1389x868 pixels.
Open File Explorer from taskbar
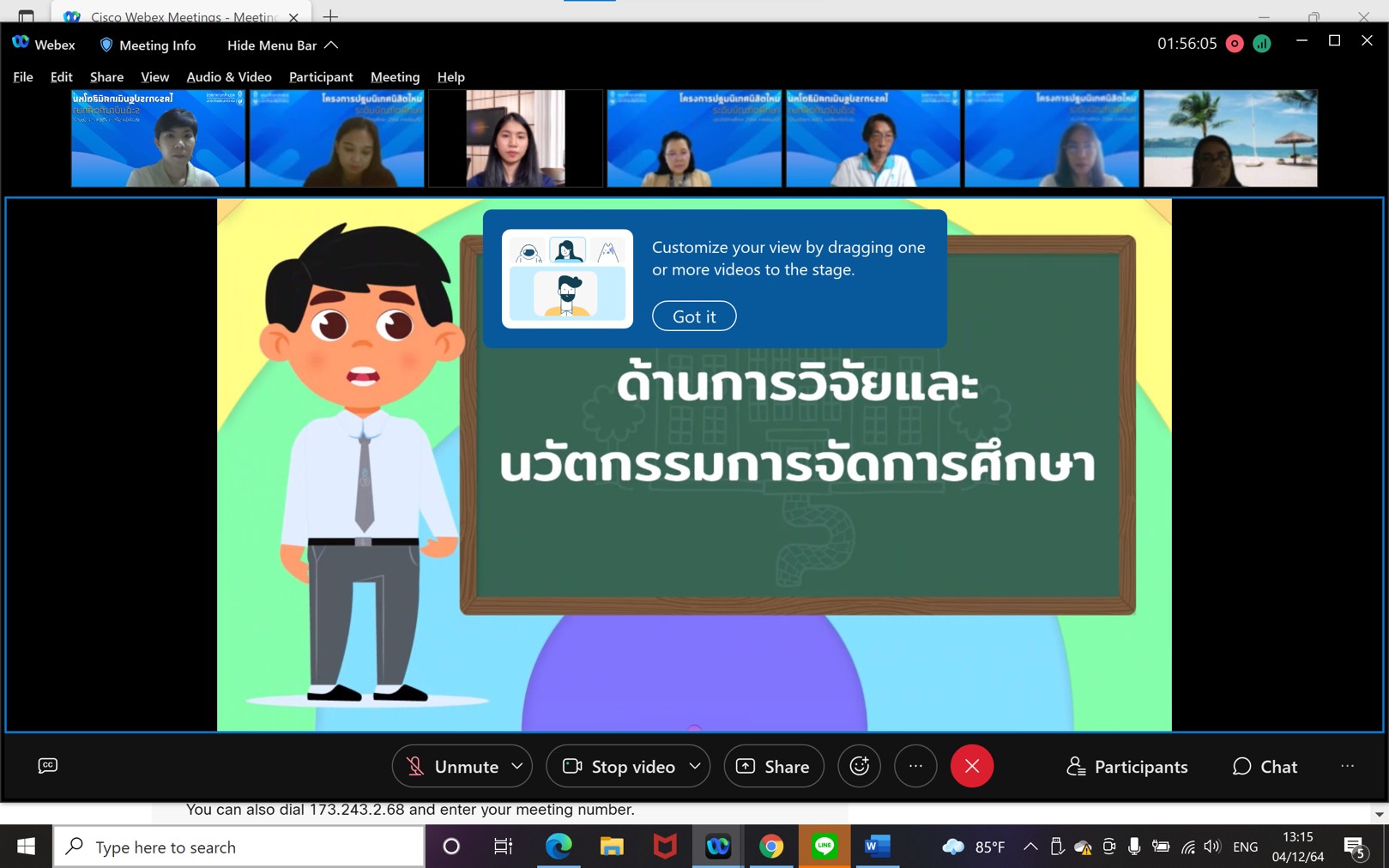tap(612, 847)
